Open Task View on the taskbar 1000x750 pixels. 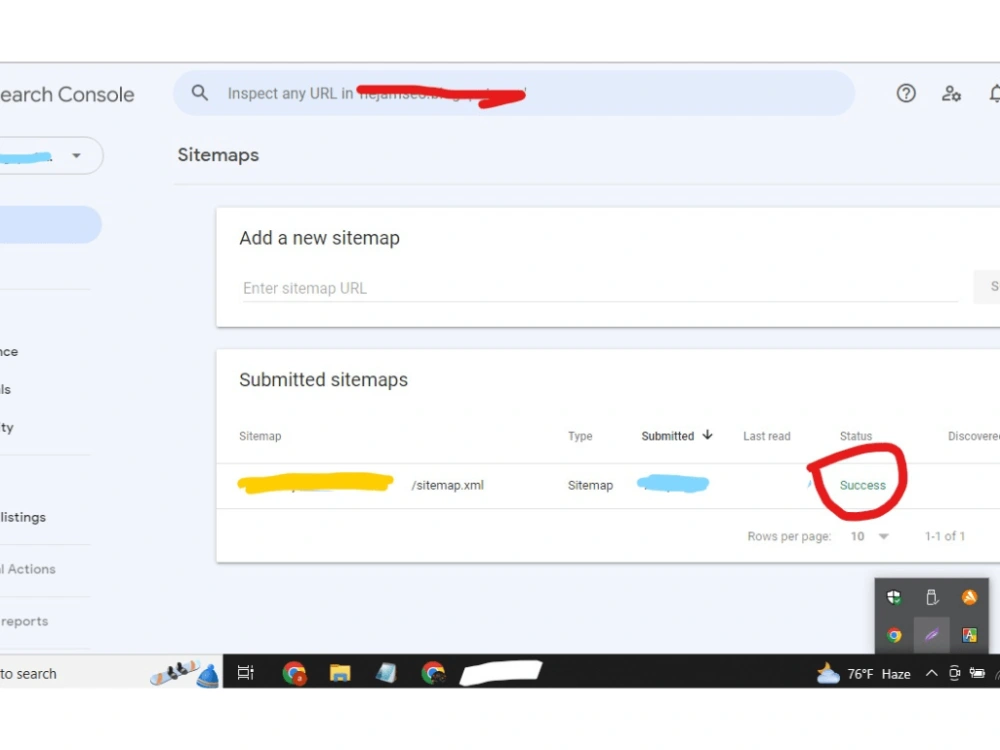[x=246, y=673]
